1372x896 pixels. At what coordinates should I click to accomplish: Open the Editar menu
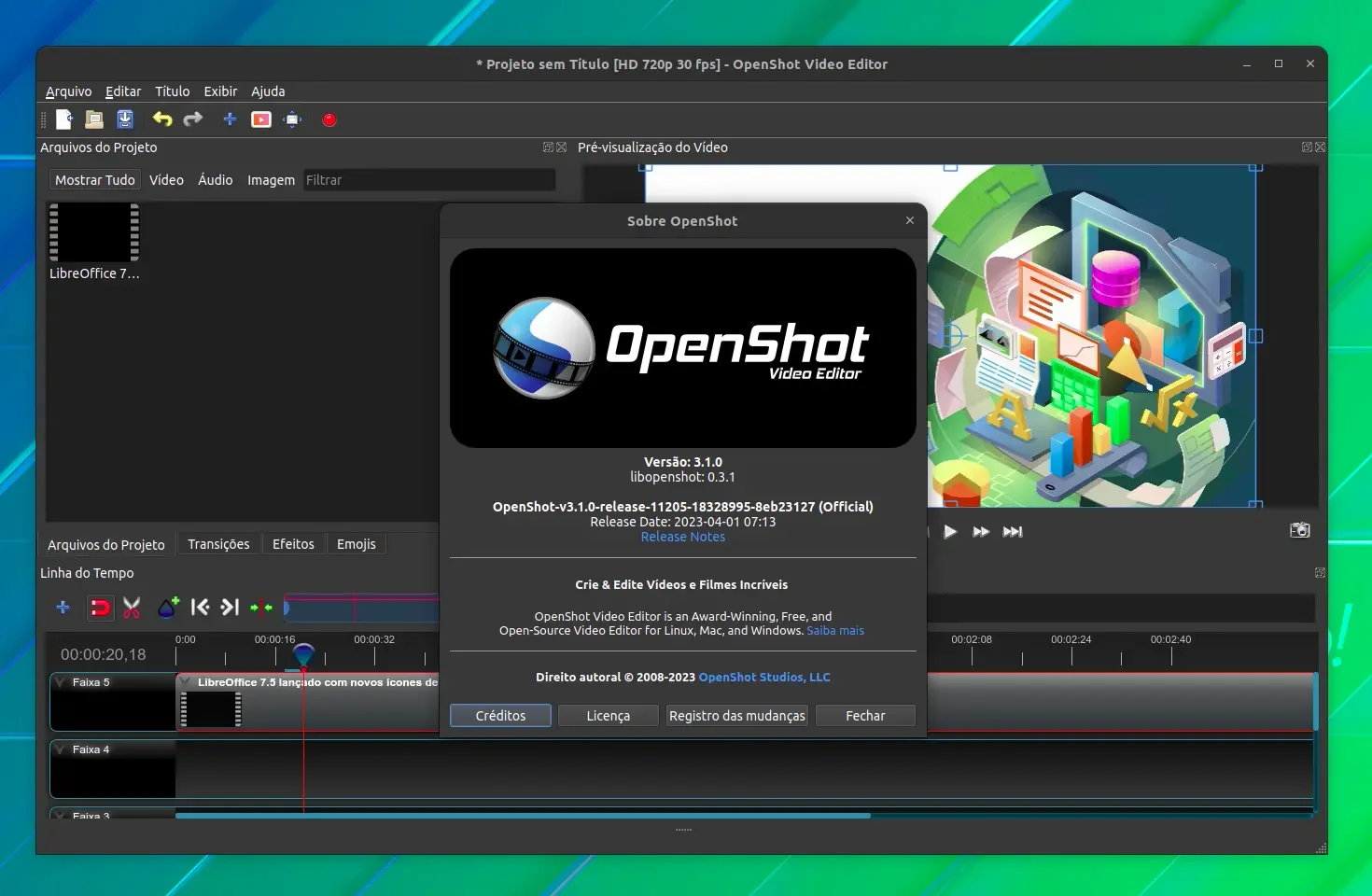(x=123, y=91)
